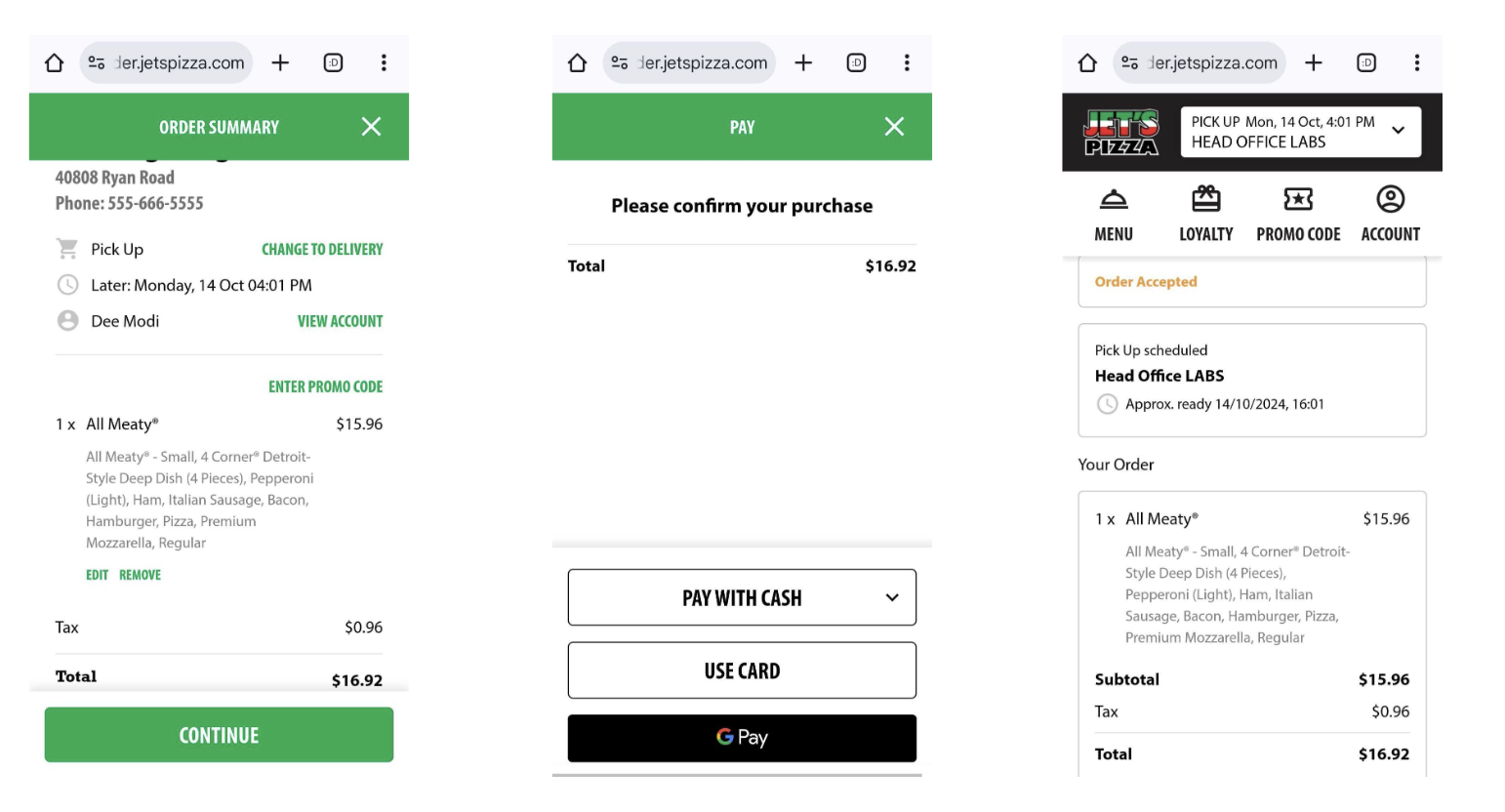1505x812 pixels.
Task: Expand the Pick Up Head Office Labs selector
Action: point(1300,132)
